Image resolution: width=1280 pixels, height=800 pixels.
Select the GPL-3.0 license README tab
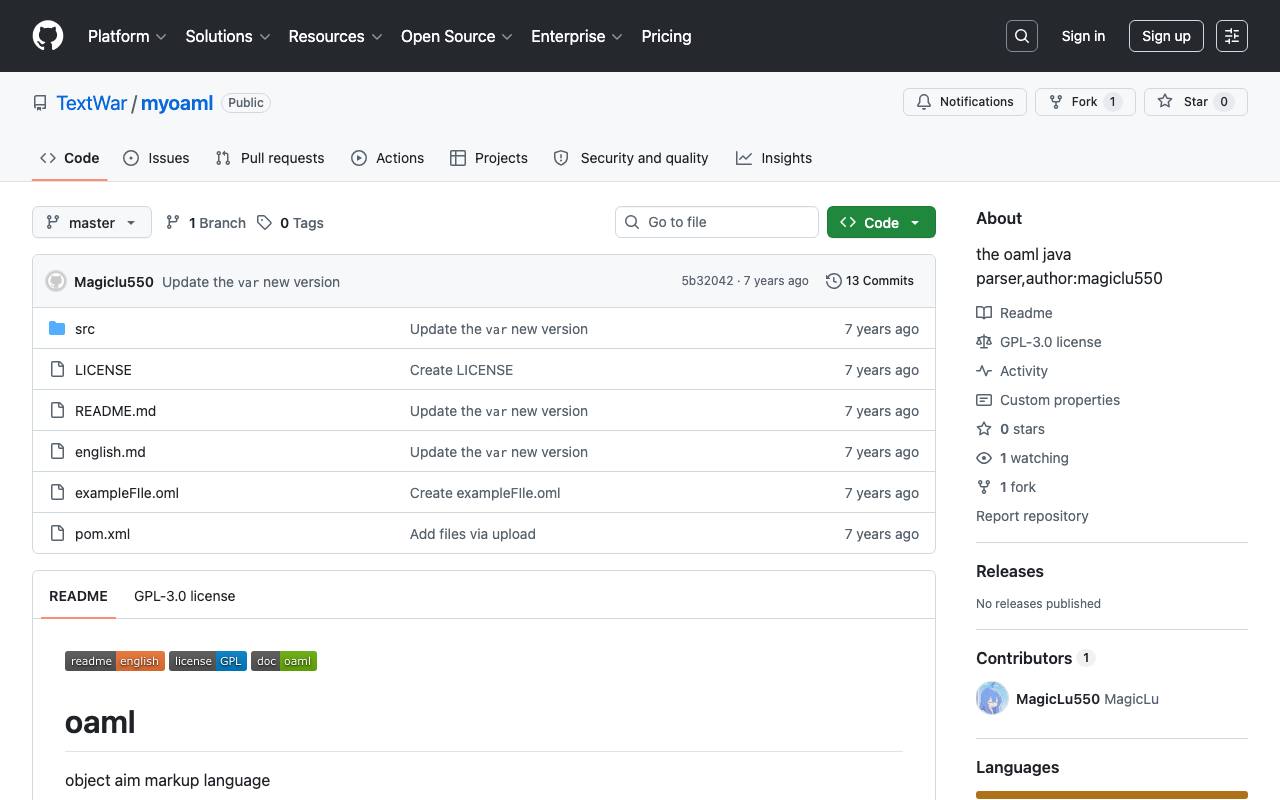(x=185, y=596)
